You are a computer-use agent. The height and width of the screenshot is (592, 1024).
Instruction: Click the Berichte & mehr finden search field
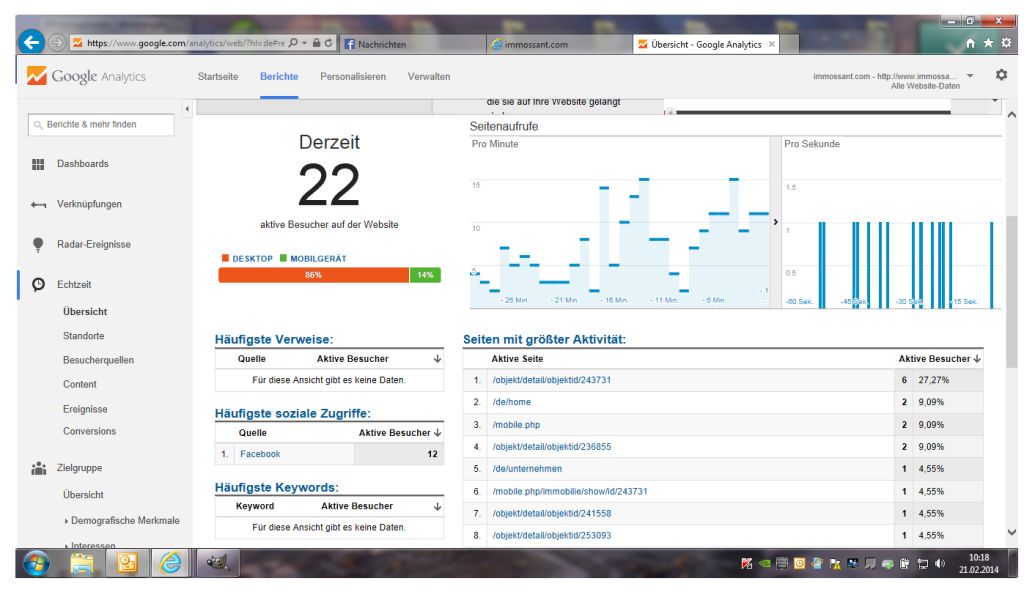pyautogui.click(x=101, y=125)
